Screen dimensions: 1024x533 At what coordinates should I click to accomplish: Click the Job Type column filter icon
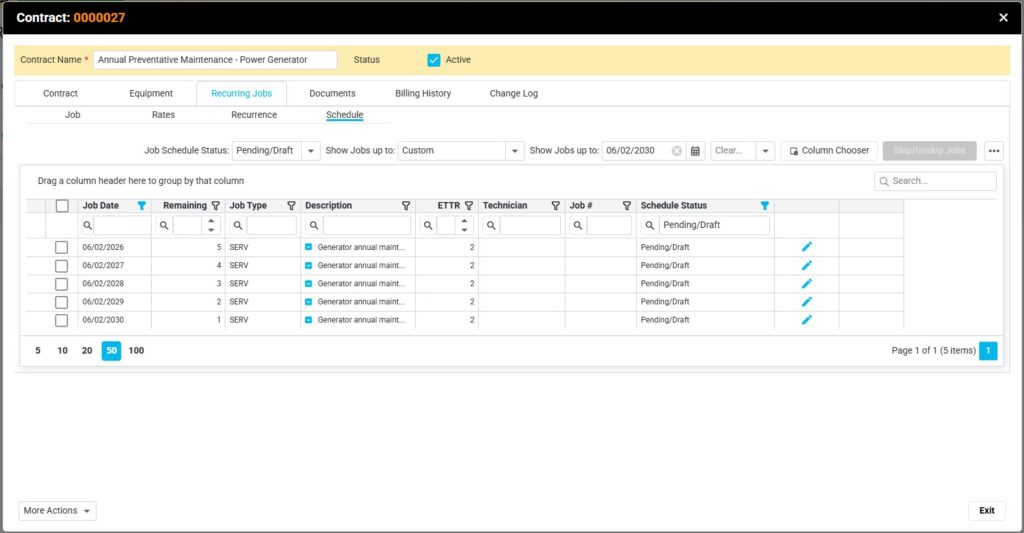(291, 206)
